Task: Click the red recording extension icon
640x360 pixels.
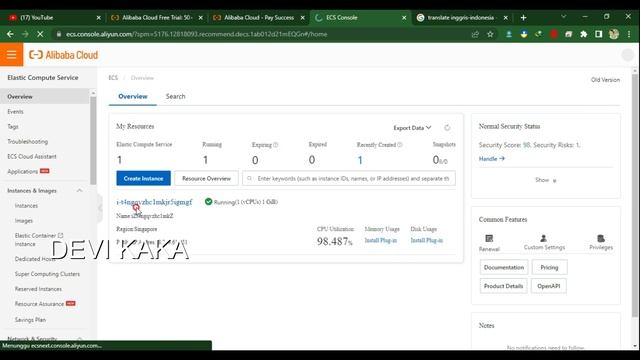Action: click(x=553, y=34)
